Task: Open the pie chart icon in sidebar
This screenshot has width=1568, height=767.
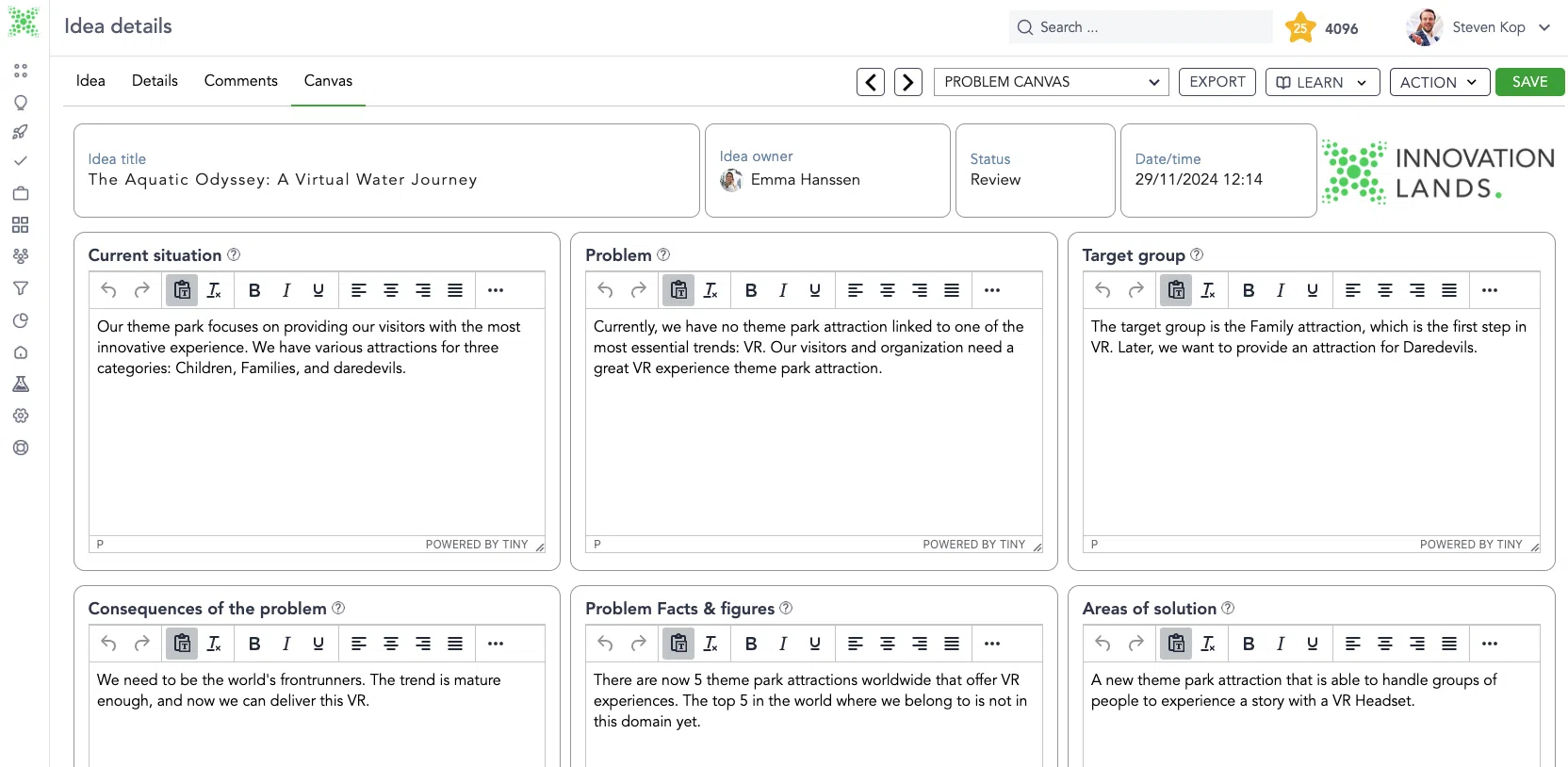Action: tap(21, 320)
